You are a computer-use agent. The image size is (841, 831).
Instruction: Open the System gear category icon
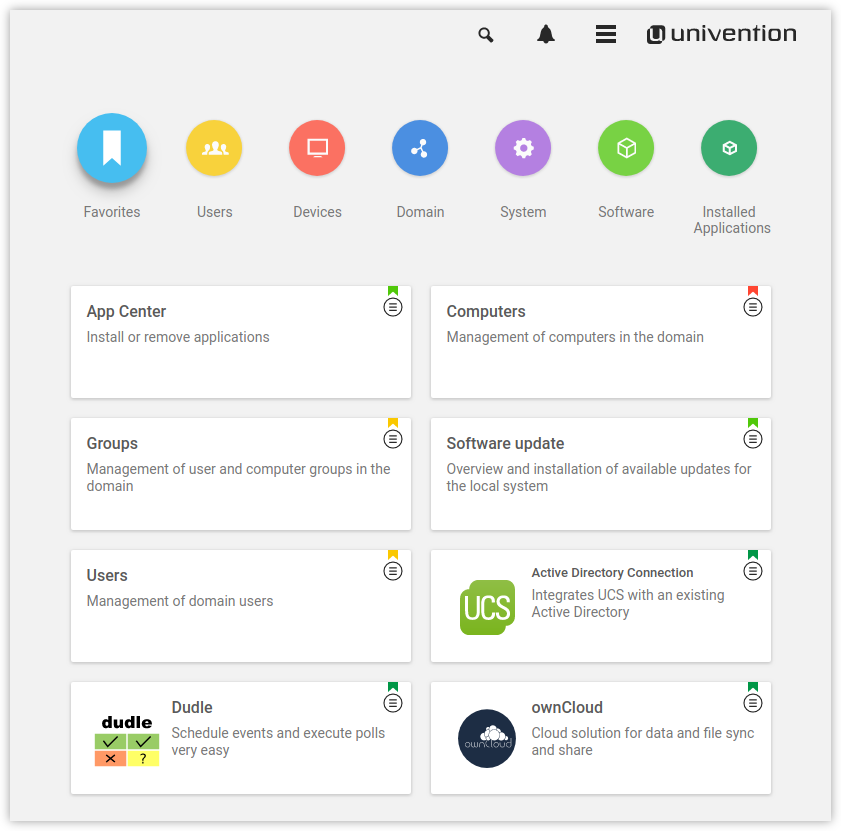point(523,147)
